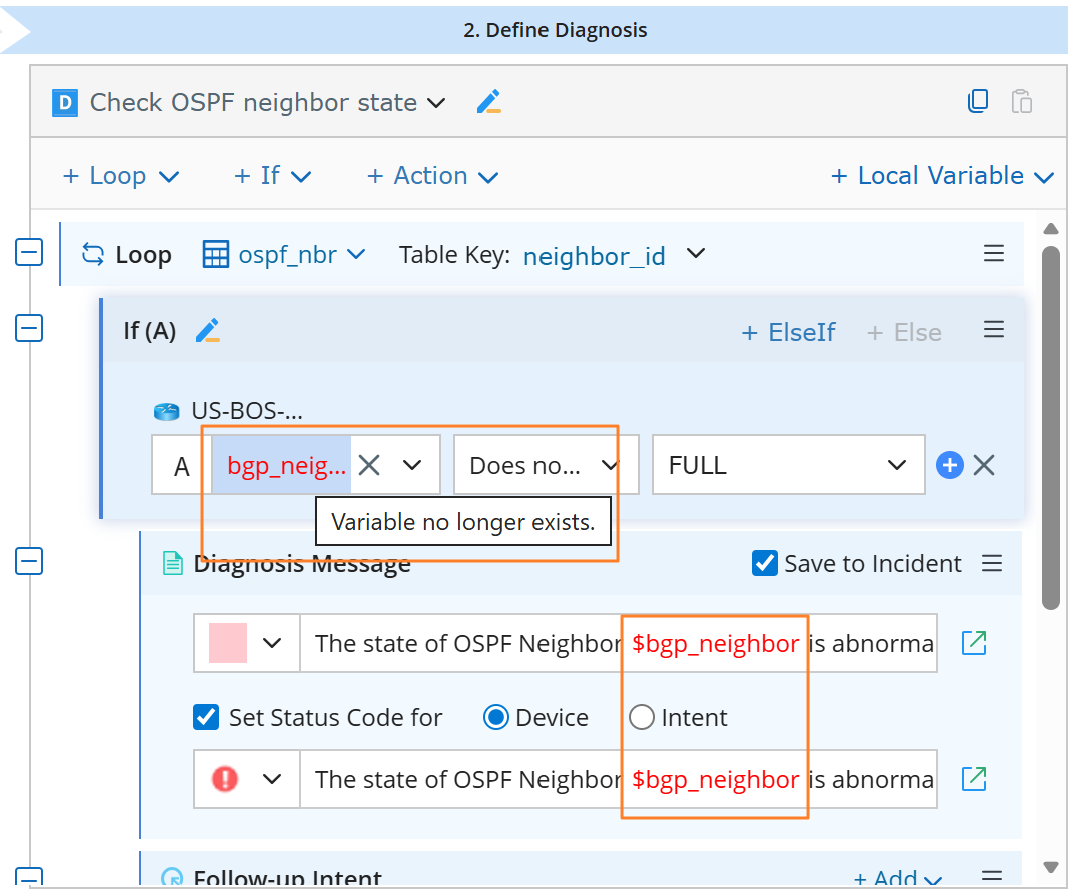Add a condition with blue plus button
1076x896 pixels.
click(950, 465)
